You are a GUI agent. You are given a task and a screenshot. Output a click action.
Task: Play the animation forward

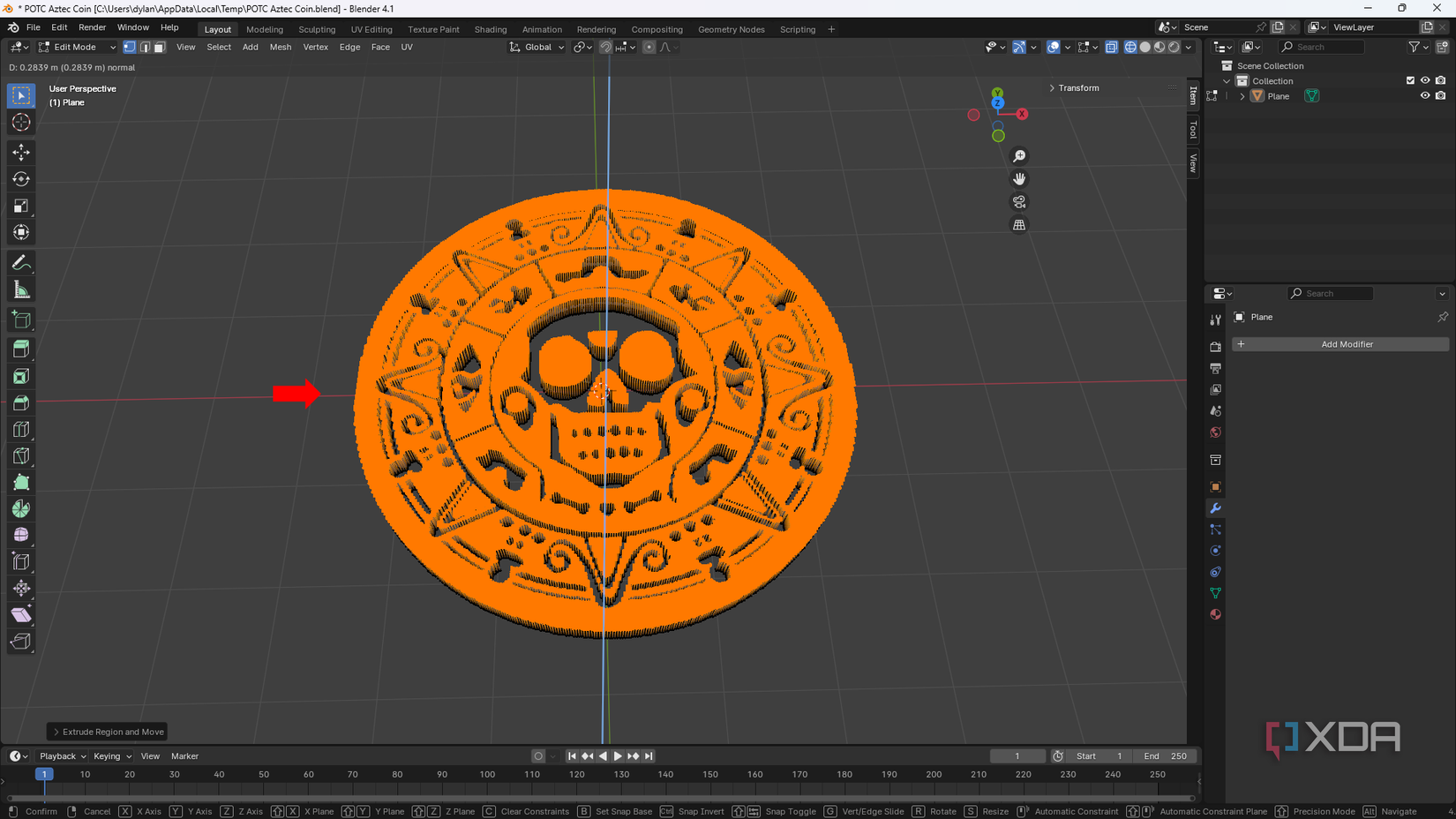tap(618, 756)
